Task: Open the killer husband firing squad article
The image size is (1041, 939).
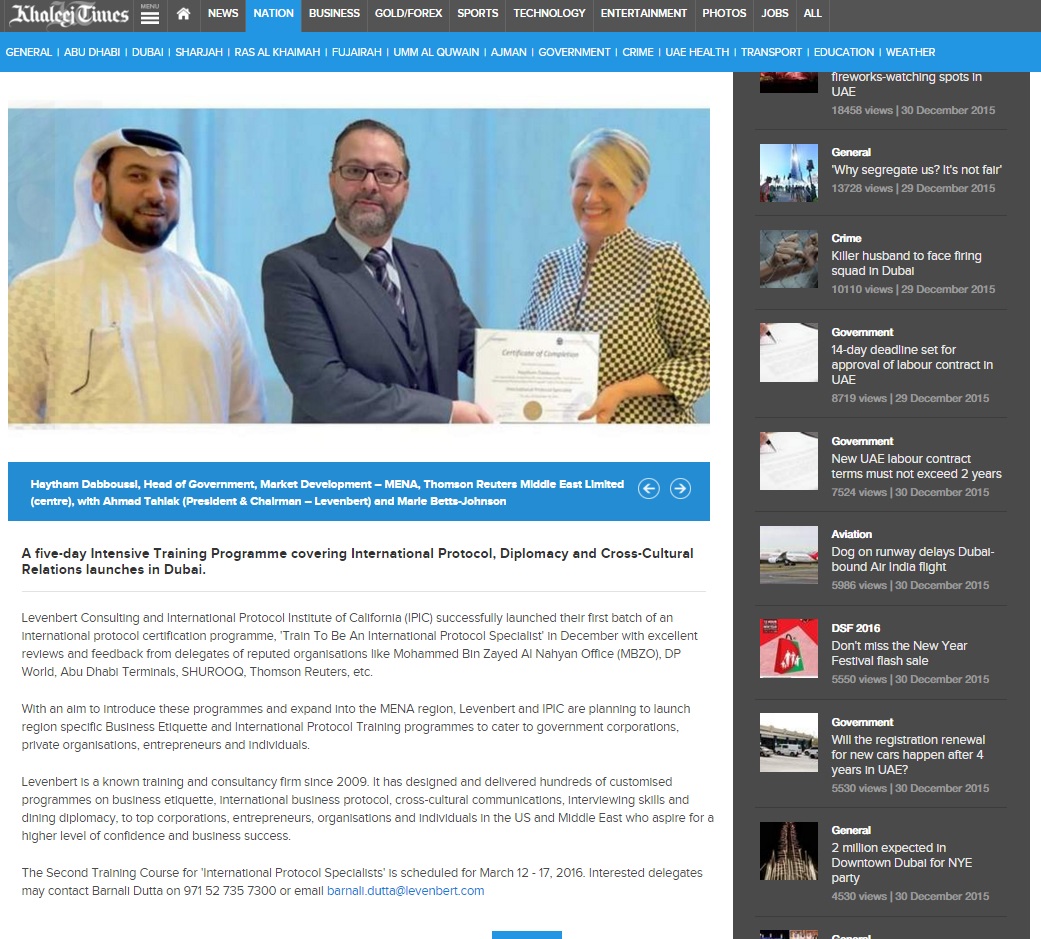Action: [x=905, y=264]
